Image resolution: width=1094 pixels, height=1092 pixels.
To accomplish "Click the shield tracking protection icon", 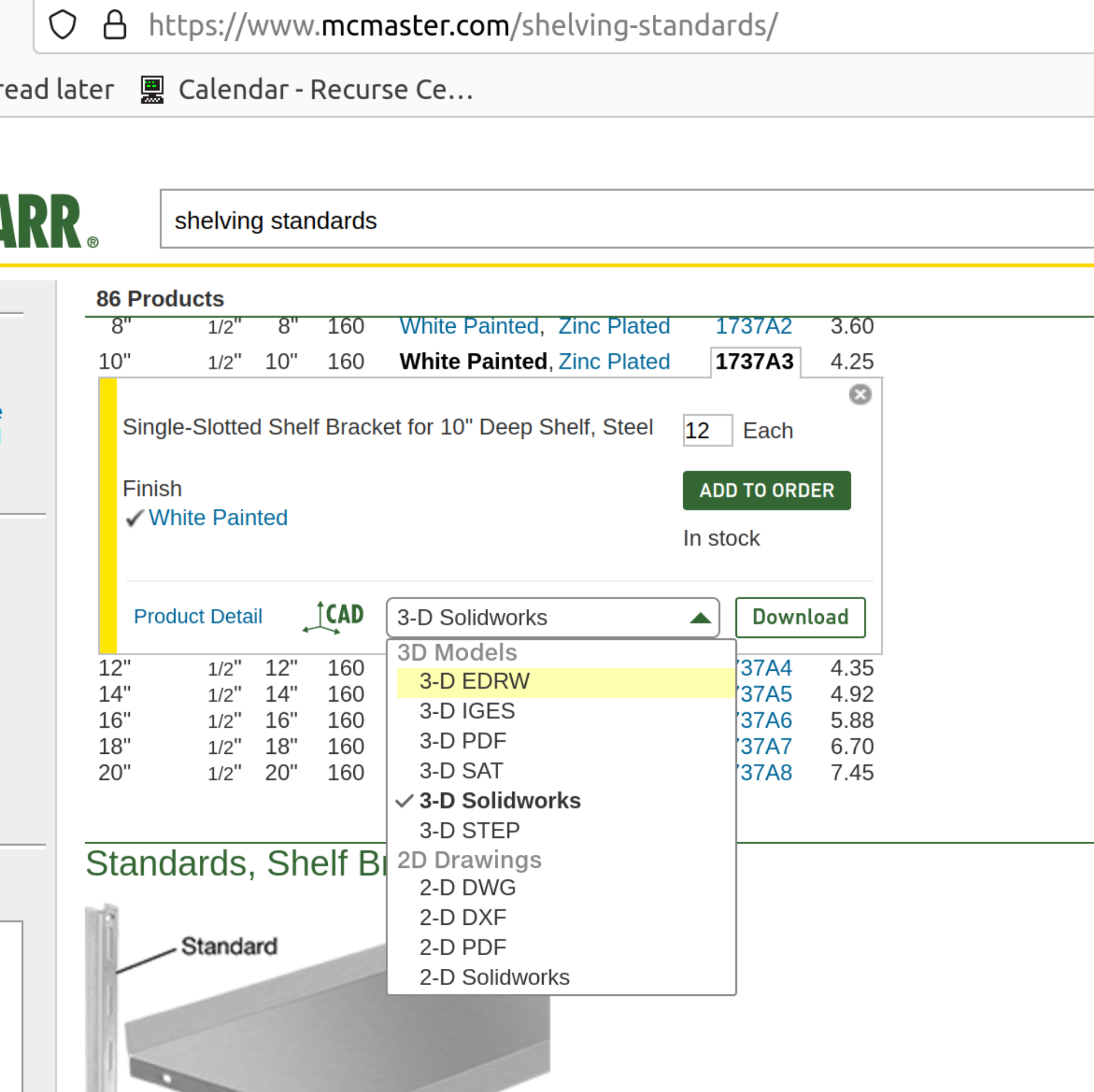I will 62,25.
